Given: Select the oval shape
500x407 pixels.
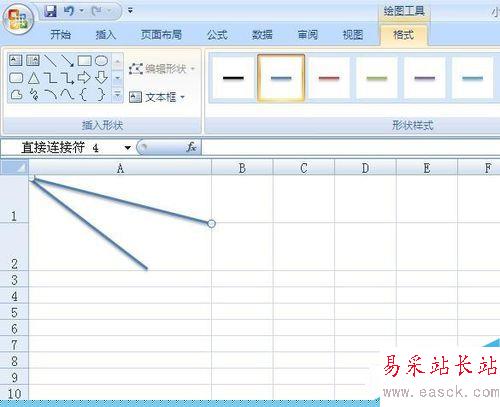Looking at the screenshot, I should click(102, 61).
